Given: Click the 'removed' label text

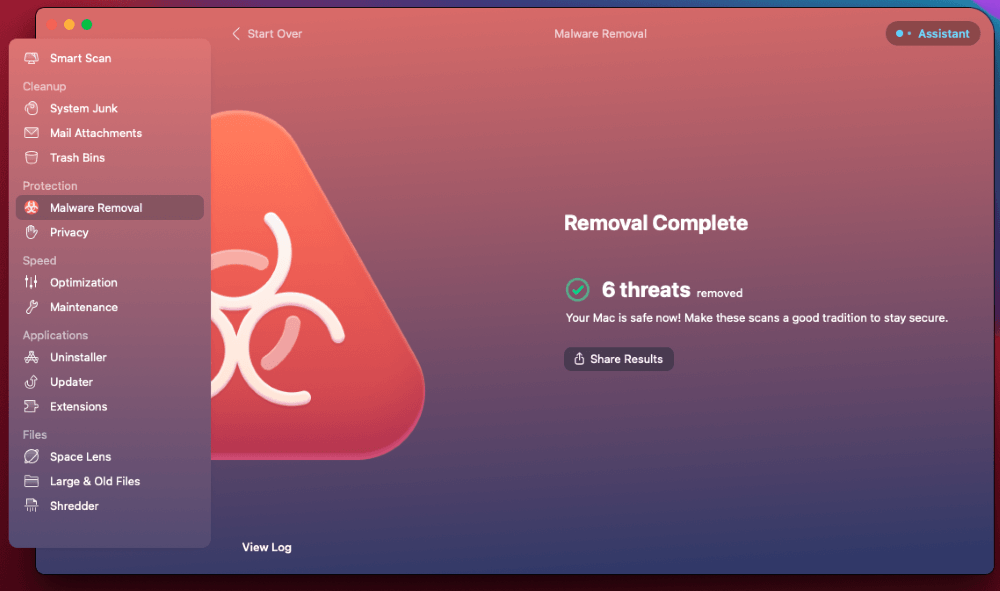Looking at the screenshot, I should [719, 293].
